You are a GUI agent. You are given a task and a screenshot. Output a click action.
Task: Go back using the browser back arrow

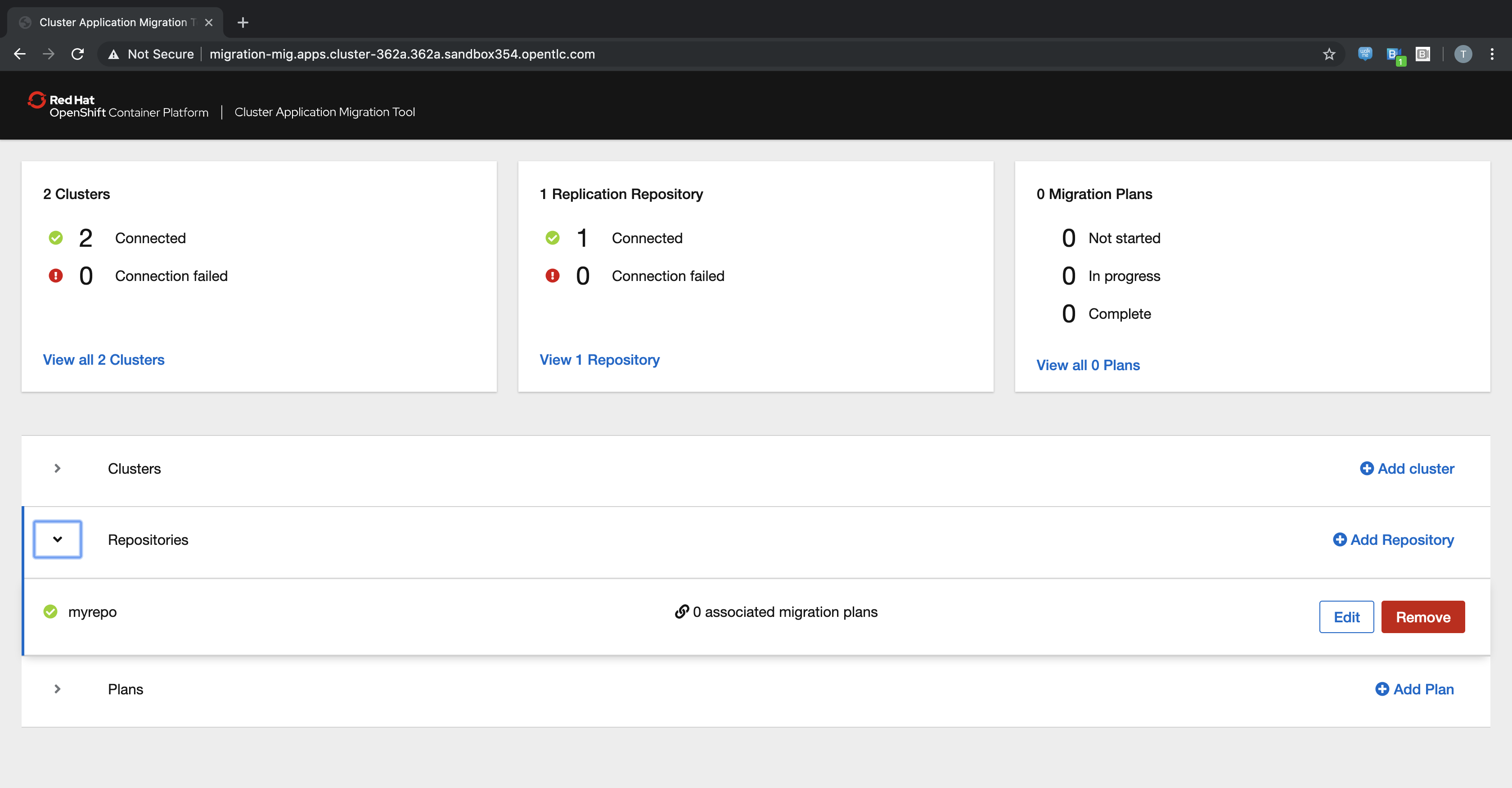[x=20, y=54]
